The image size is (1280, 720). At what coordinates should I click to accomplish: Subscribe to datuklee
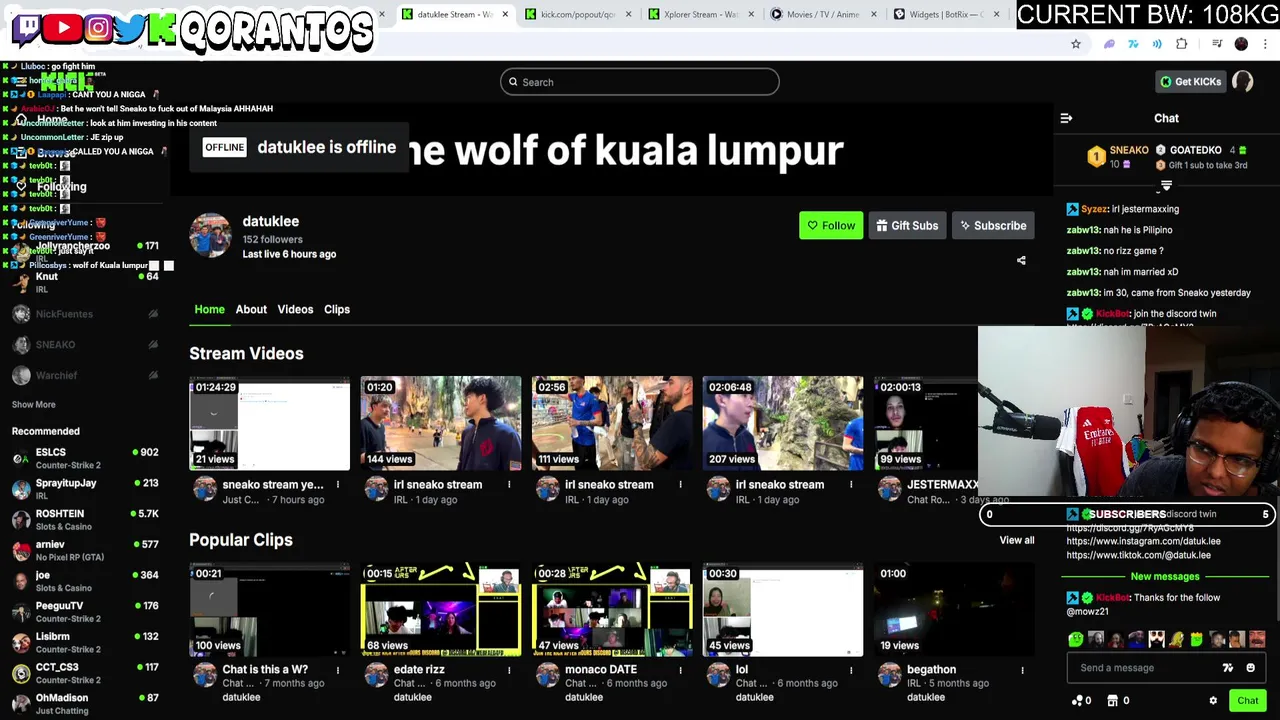pyautogui.click(x=993, y=226)
